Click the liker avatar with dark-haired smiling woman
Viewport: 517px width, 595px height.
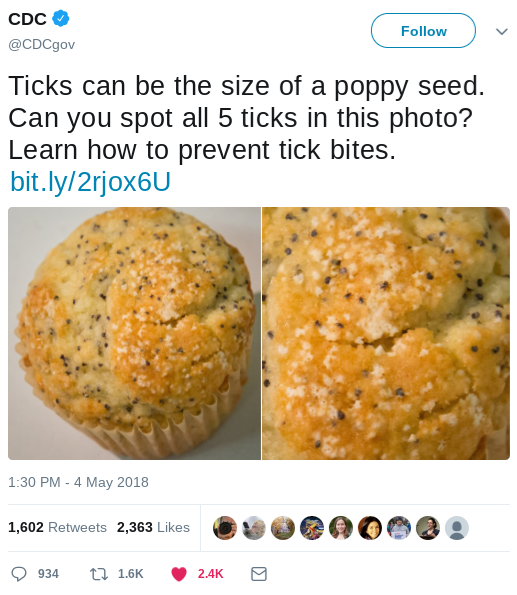tap(370, 528)
